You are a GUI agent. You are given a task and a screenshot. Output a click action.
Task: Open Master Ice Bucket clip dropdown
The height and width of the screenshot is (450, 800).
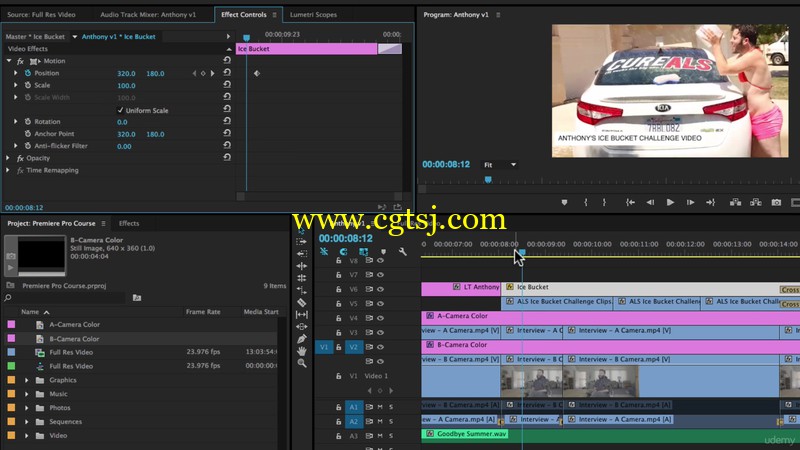[74, 37]
